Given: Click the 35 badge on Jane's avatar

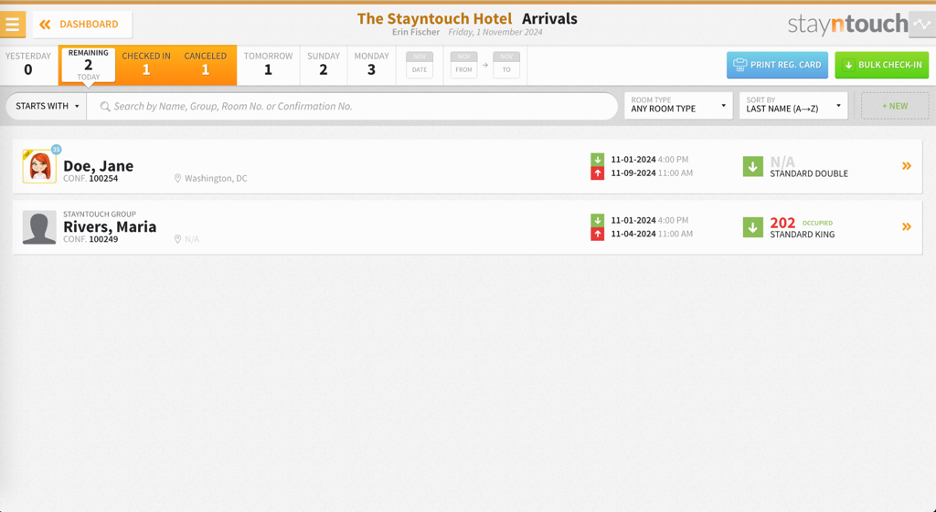Looking at the screenshot, I should click(x=56, y=149).
